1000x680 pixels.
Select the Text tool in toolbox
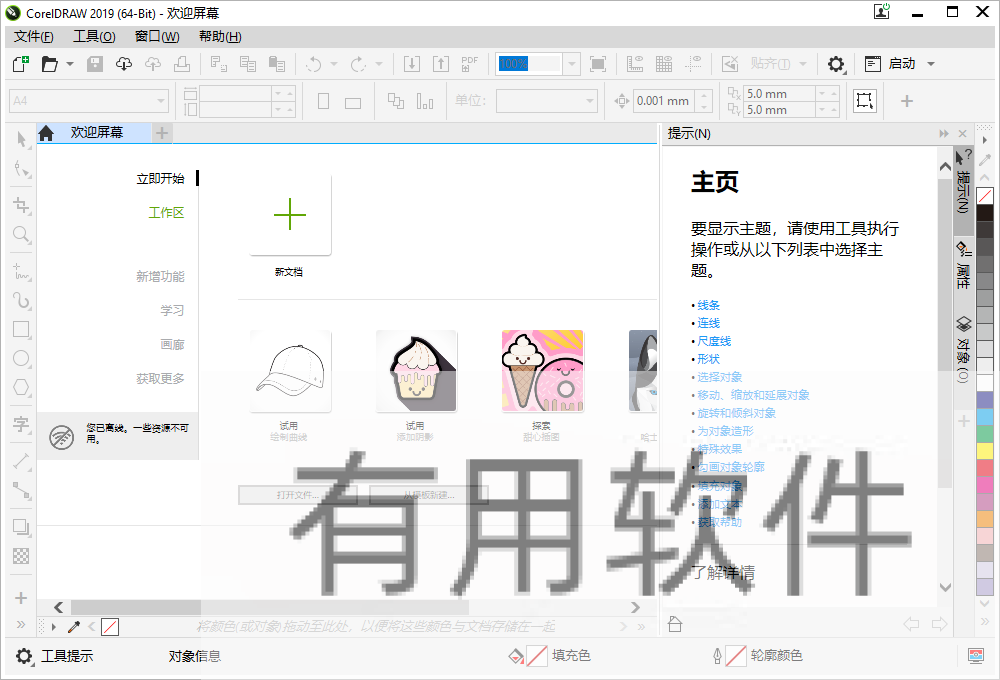[21, 424]
